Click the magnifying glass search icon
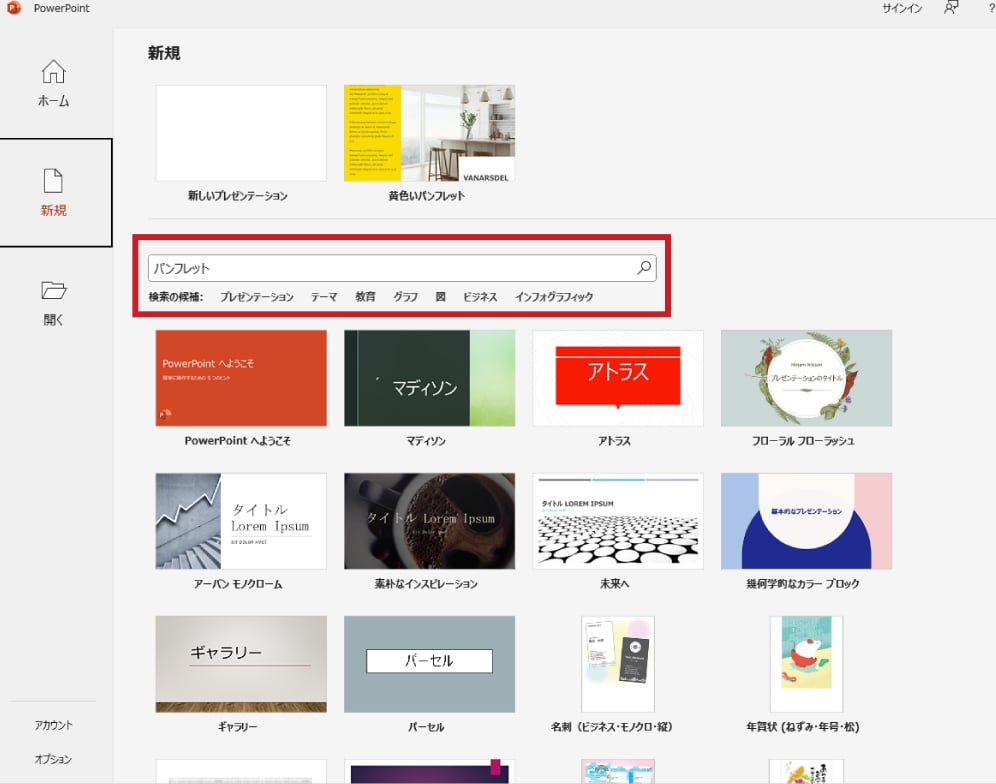The height and width of the screenshot is (784, 996). pos(644,268)
